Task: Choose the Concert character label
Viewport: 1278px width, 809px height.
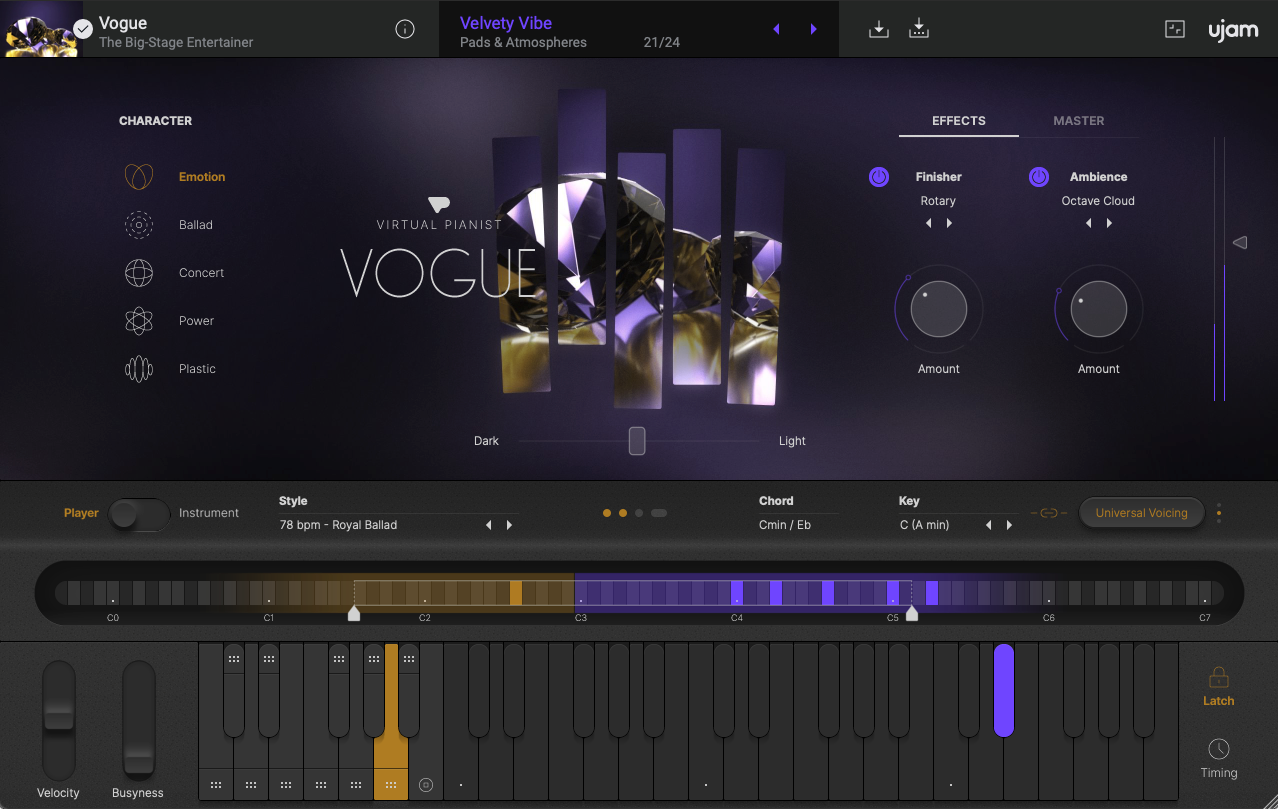Action: pos(201,273)
